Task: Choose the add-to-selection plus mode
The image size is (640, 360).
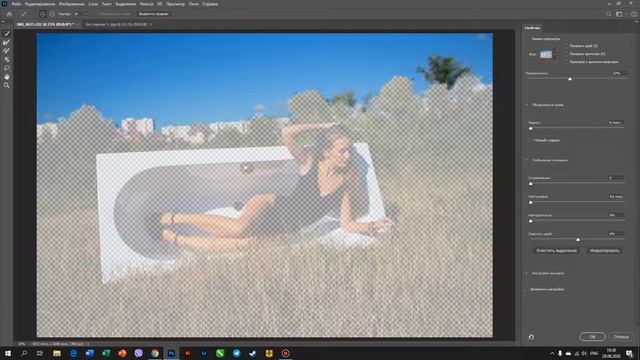Action: 42,14
